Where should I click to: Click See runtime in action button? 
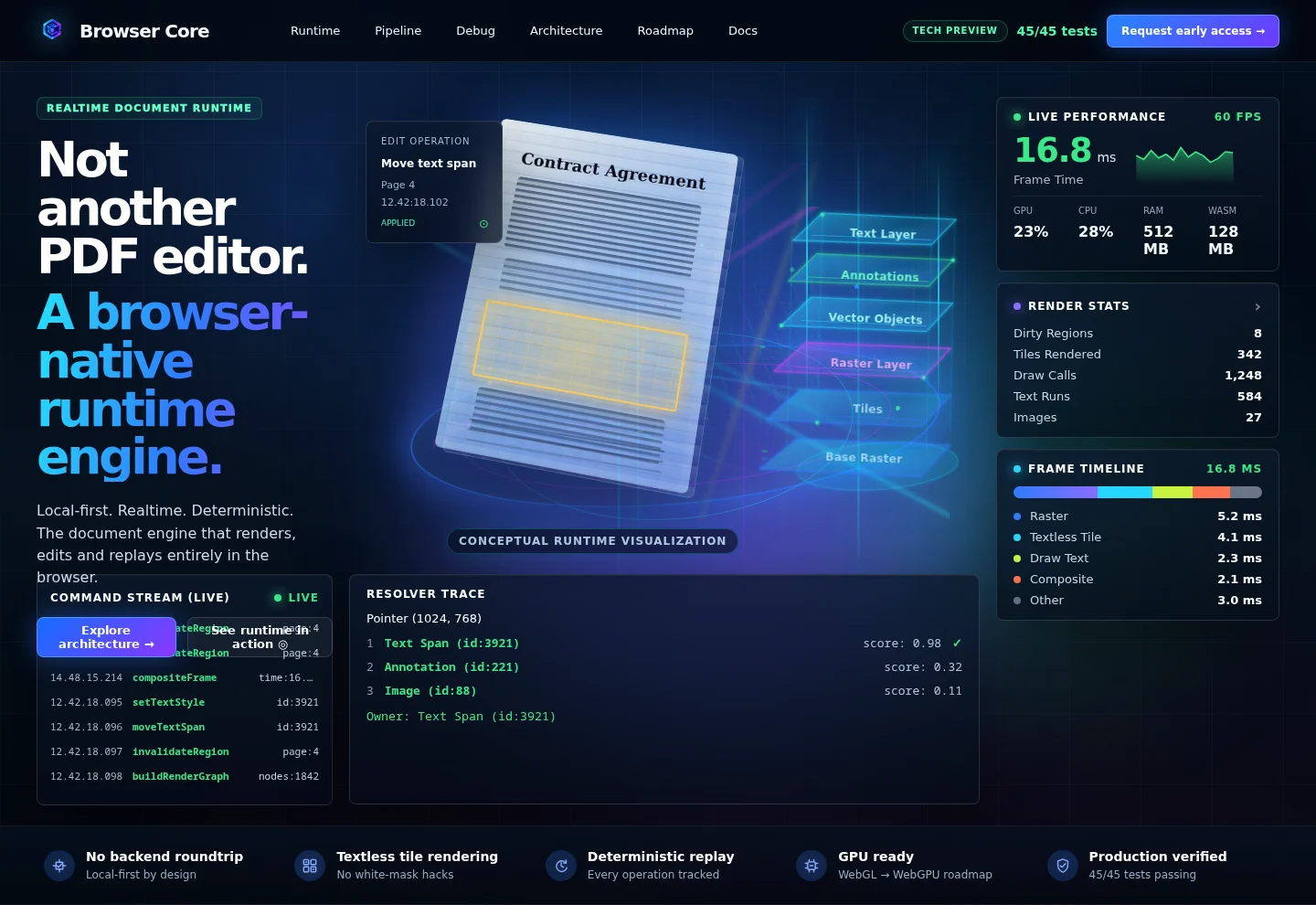point(260,637)
